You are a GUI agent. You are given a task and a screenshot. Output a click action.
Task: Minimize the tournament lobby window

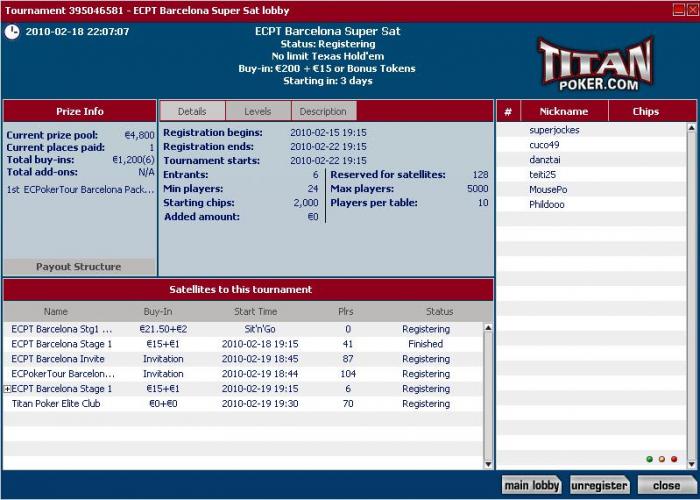(679, 10)
